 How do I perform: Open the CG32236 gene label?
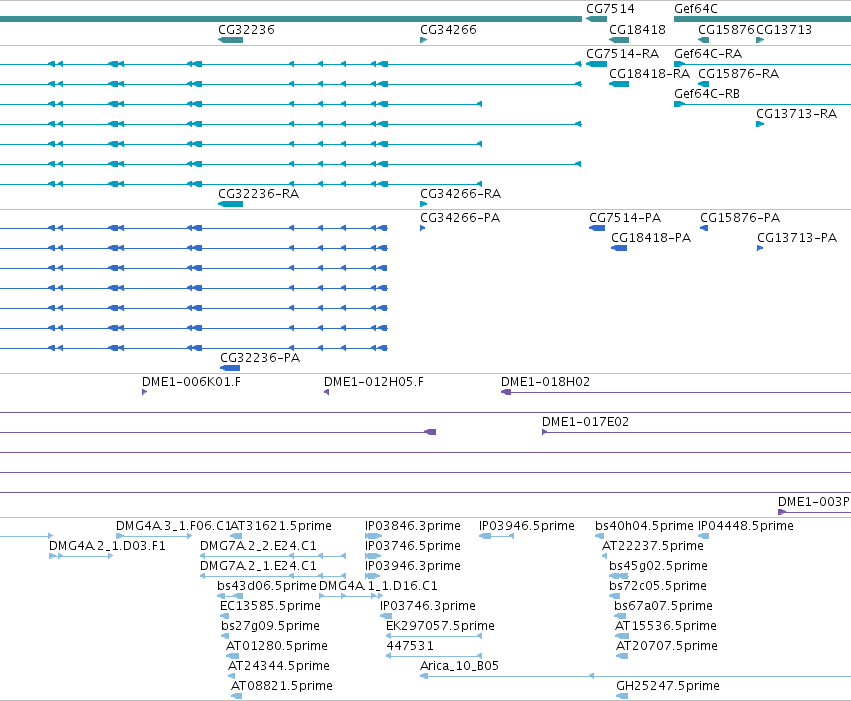tap(246, 30)
